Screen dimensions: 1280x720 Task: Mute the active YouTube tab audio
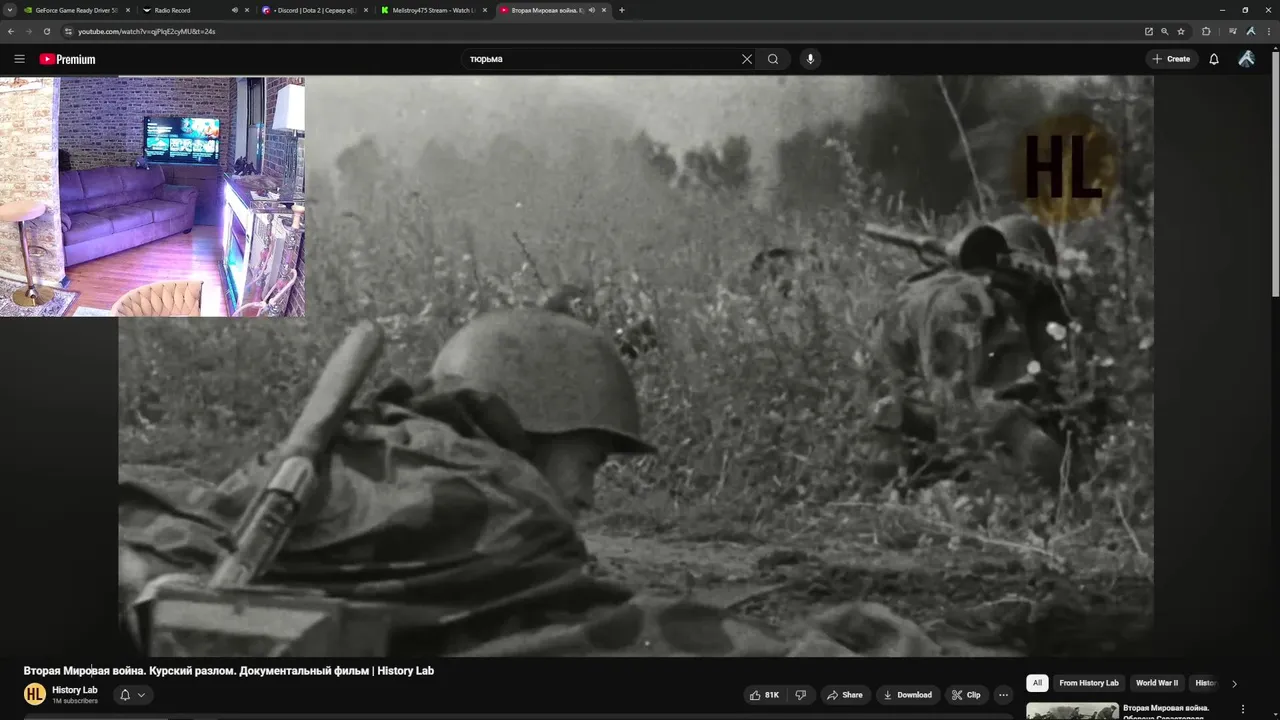591,10
